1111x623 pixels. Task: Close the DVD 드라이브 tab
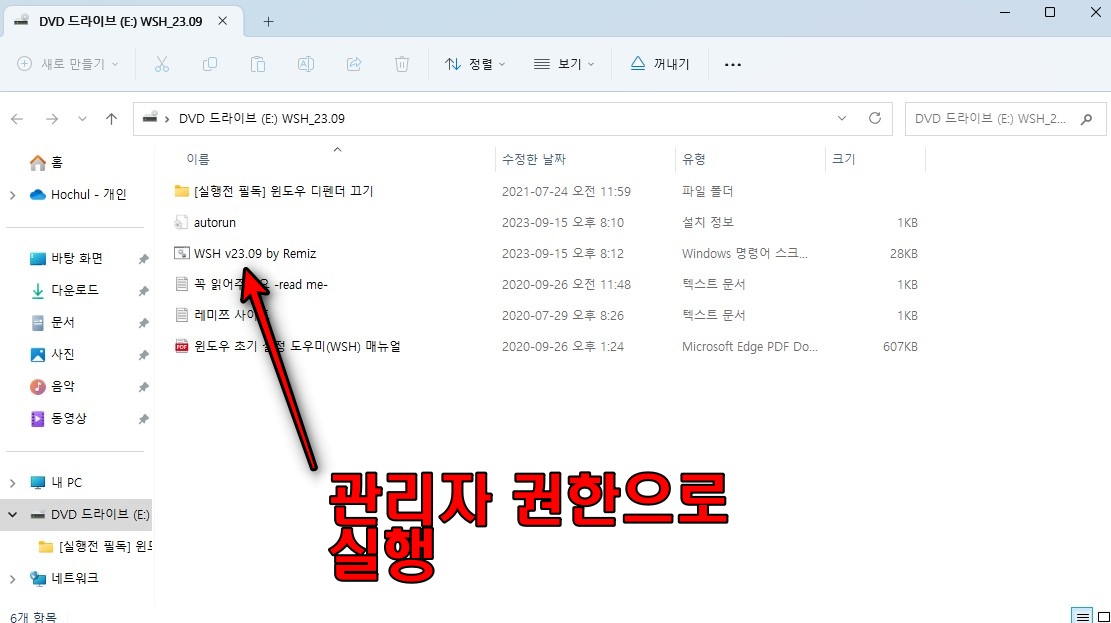coord(222,21)
